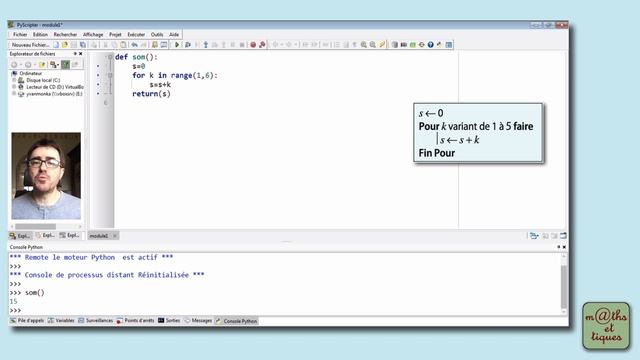Open the Fichier menu
Viewport: 640px width, 360px height.
click(x=20, y=35)
